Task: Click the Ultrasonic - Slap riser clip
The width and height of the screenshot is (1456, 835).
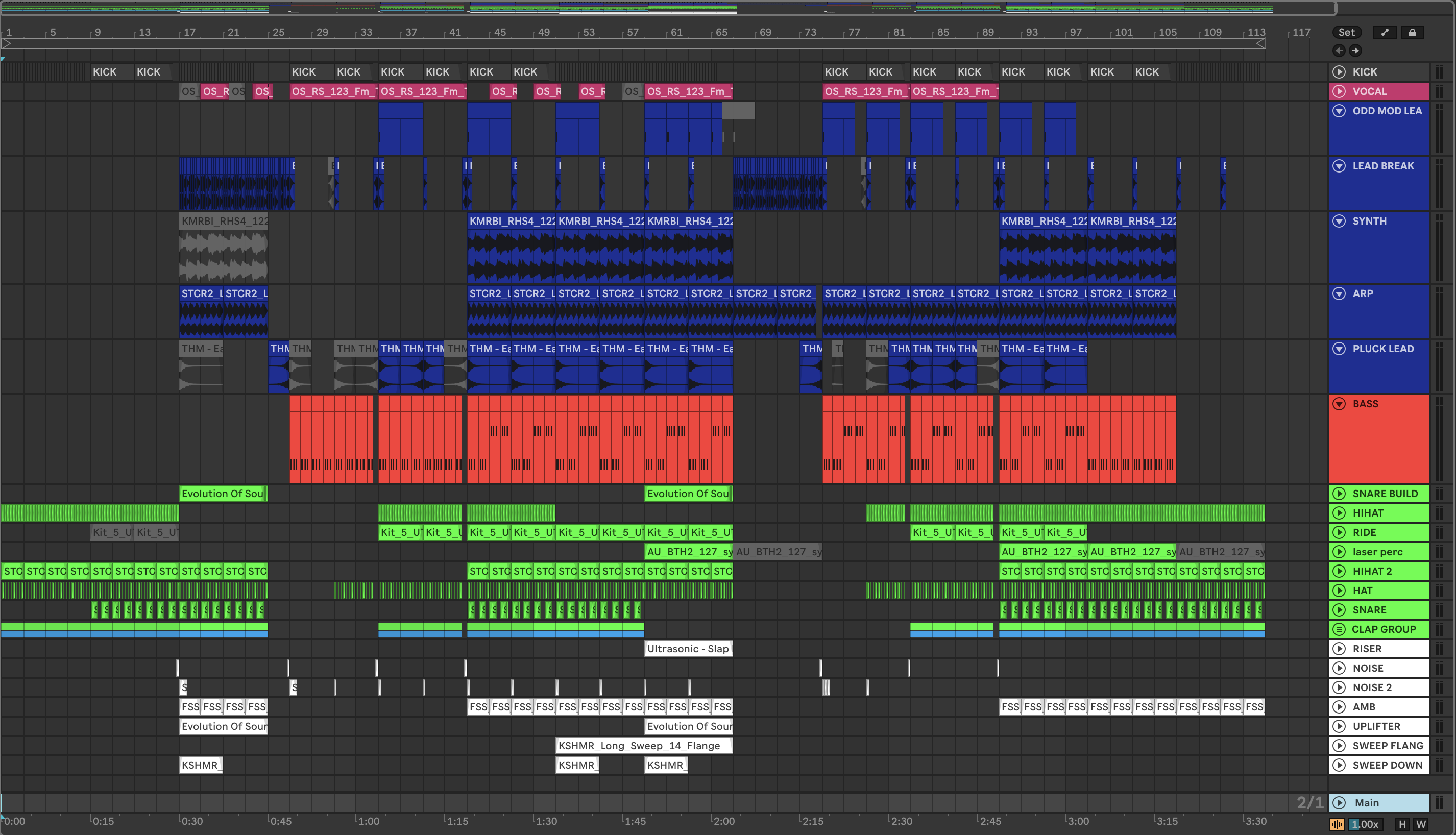Action: click(688, 649)
